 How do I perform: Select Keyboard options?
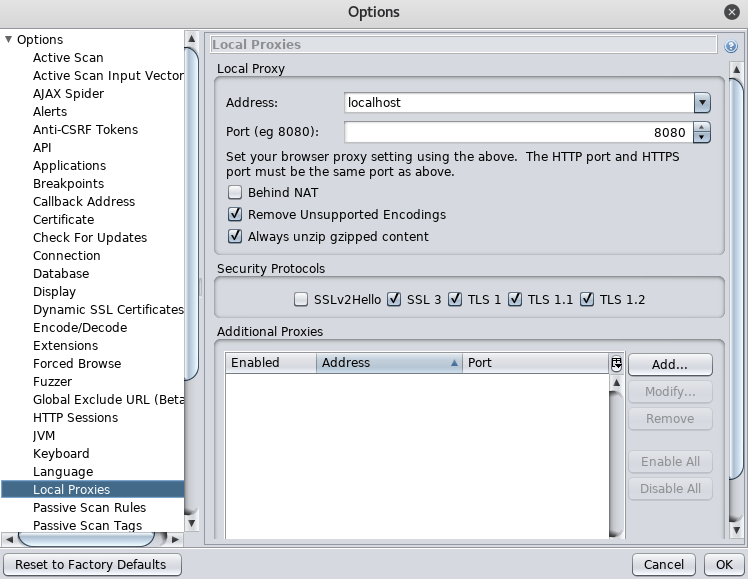click(61, 454)
